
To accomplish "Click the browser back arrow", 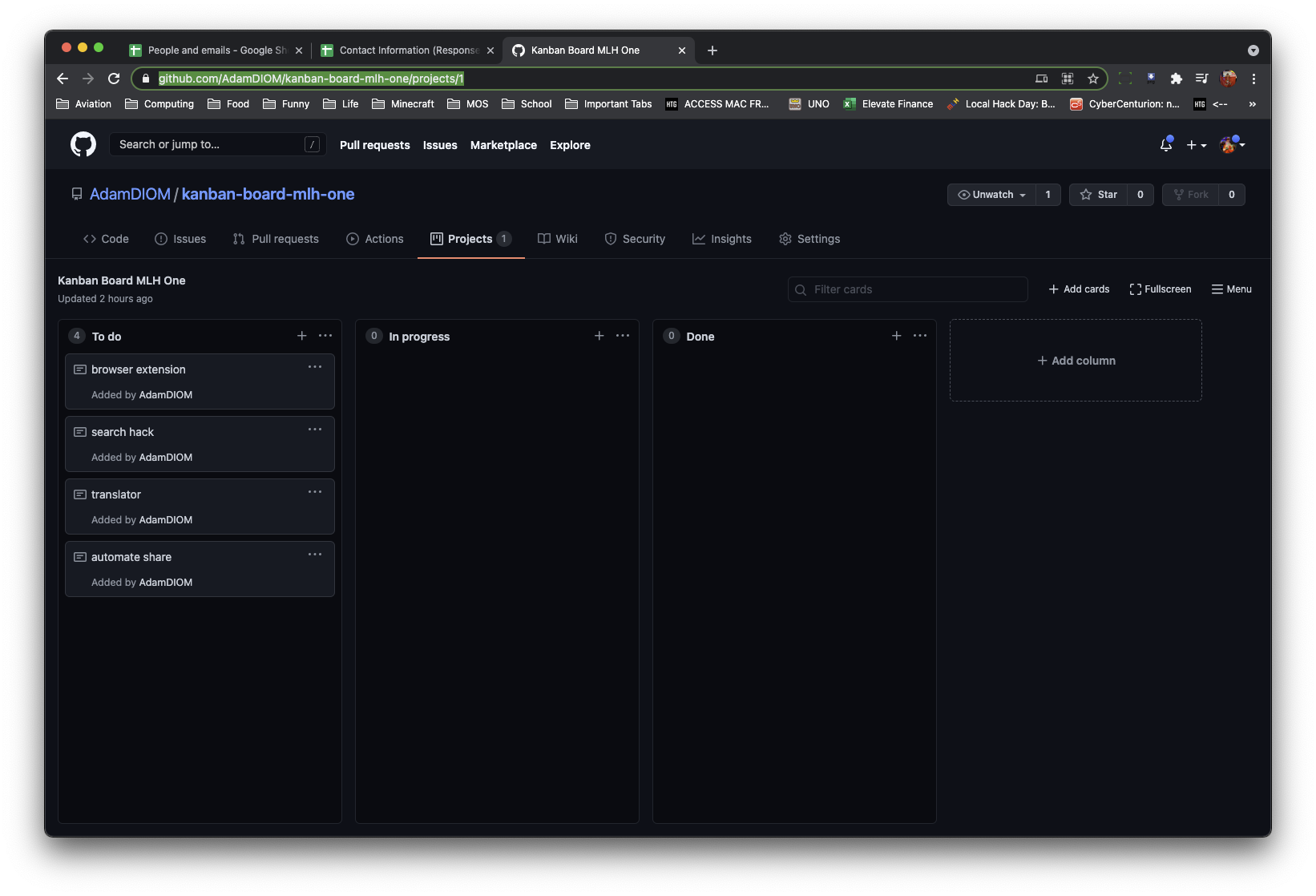I will [x=63, y=79].
